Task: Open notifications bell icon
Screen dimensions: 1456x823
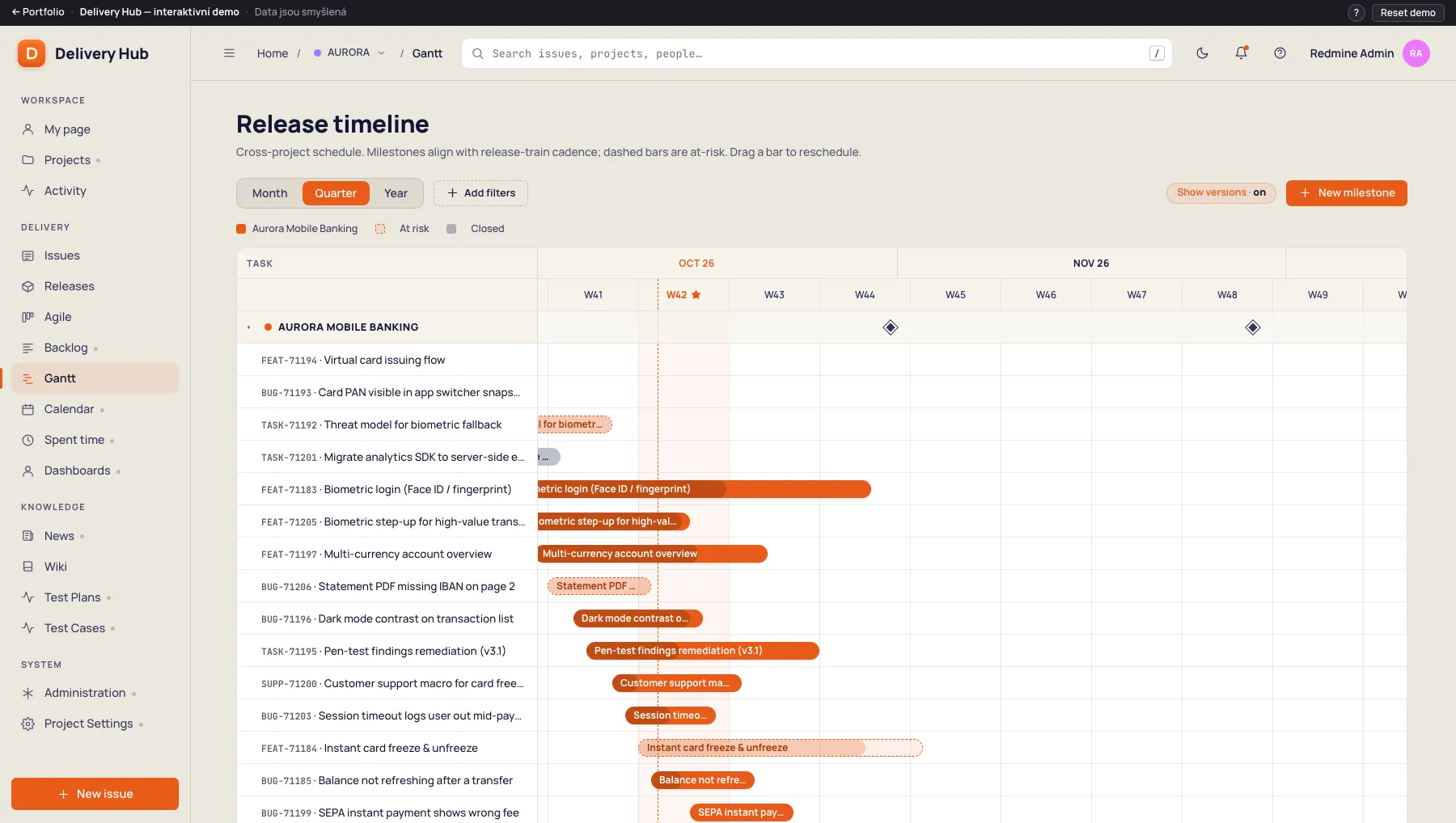Action: coord(1241,53)
